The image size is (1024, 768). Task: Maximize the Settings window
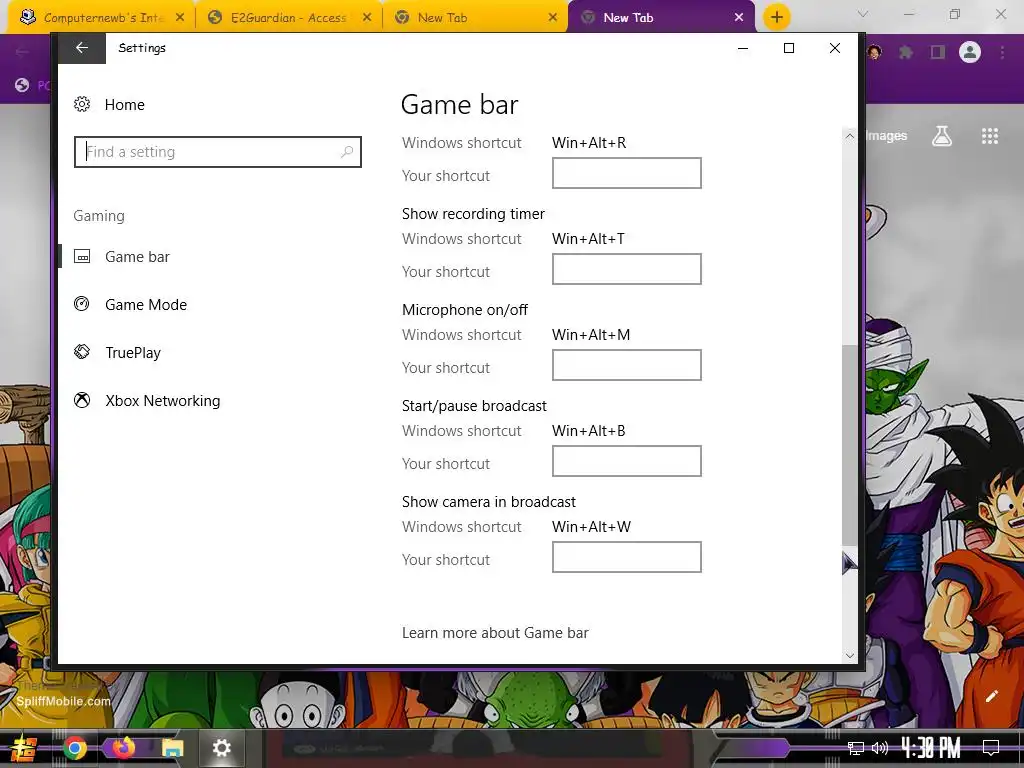point(789,48)
